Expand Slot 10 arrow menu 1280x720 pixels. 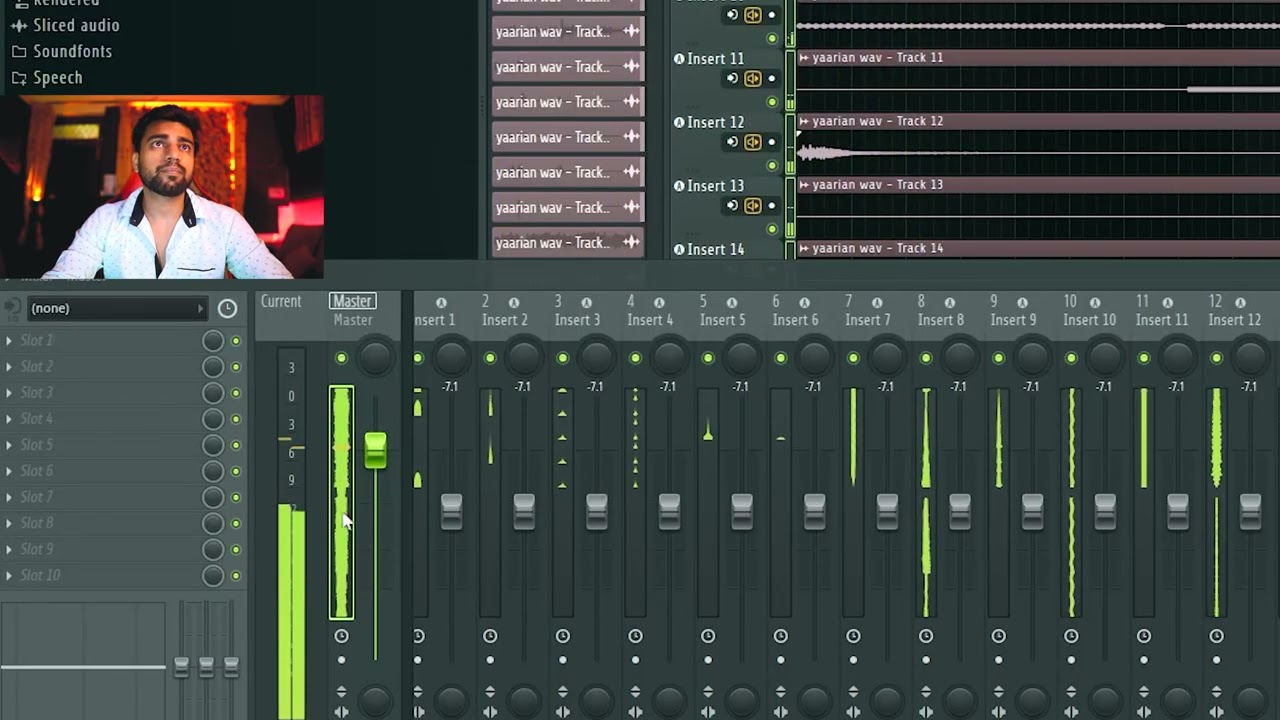[9, 575]
